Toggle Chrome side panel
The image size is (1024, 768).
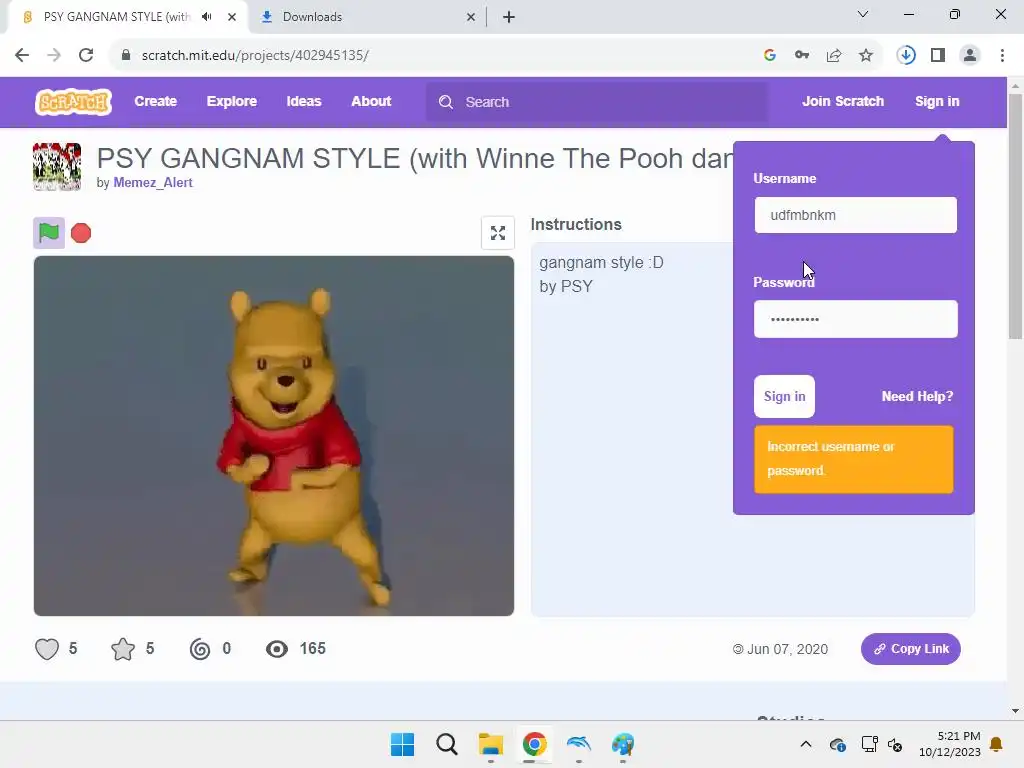[x=938, y=55]
